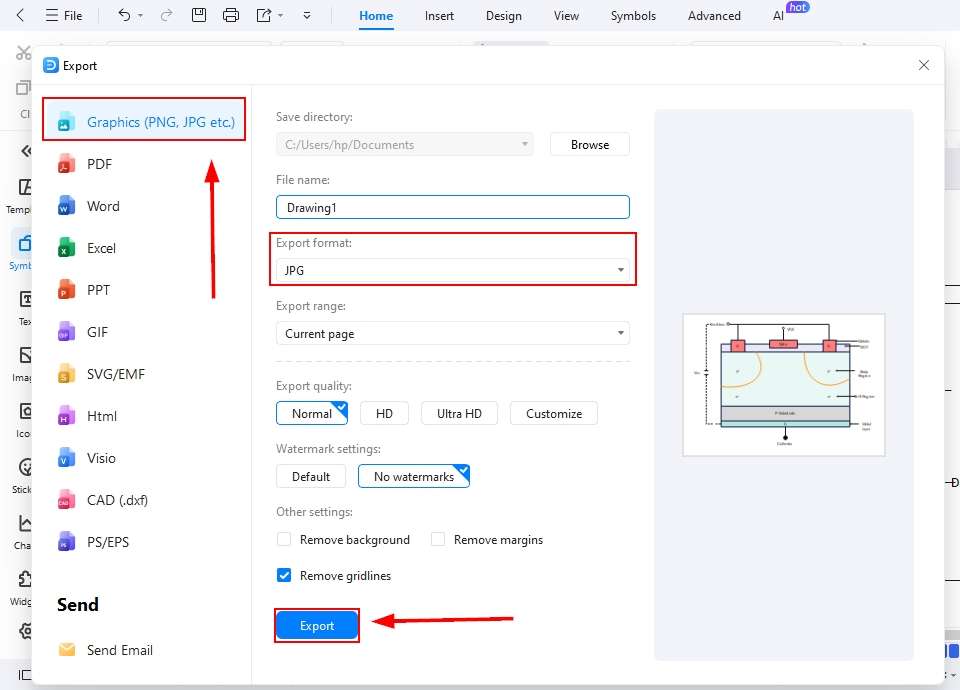Select Graphics (PNG, JPG etc.) export type
This screenshot has height=690, width=960.
144,122
